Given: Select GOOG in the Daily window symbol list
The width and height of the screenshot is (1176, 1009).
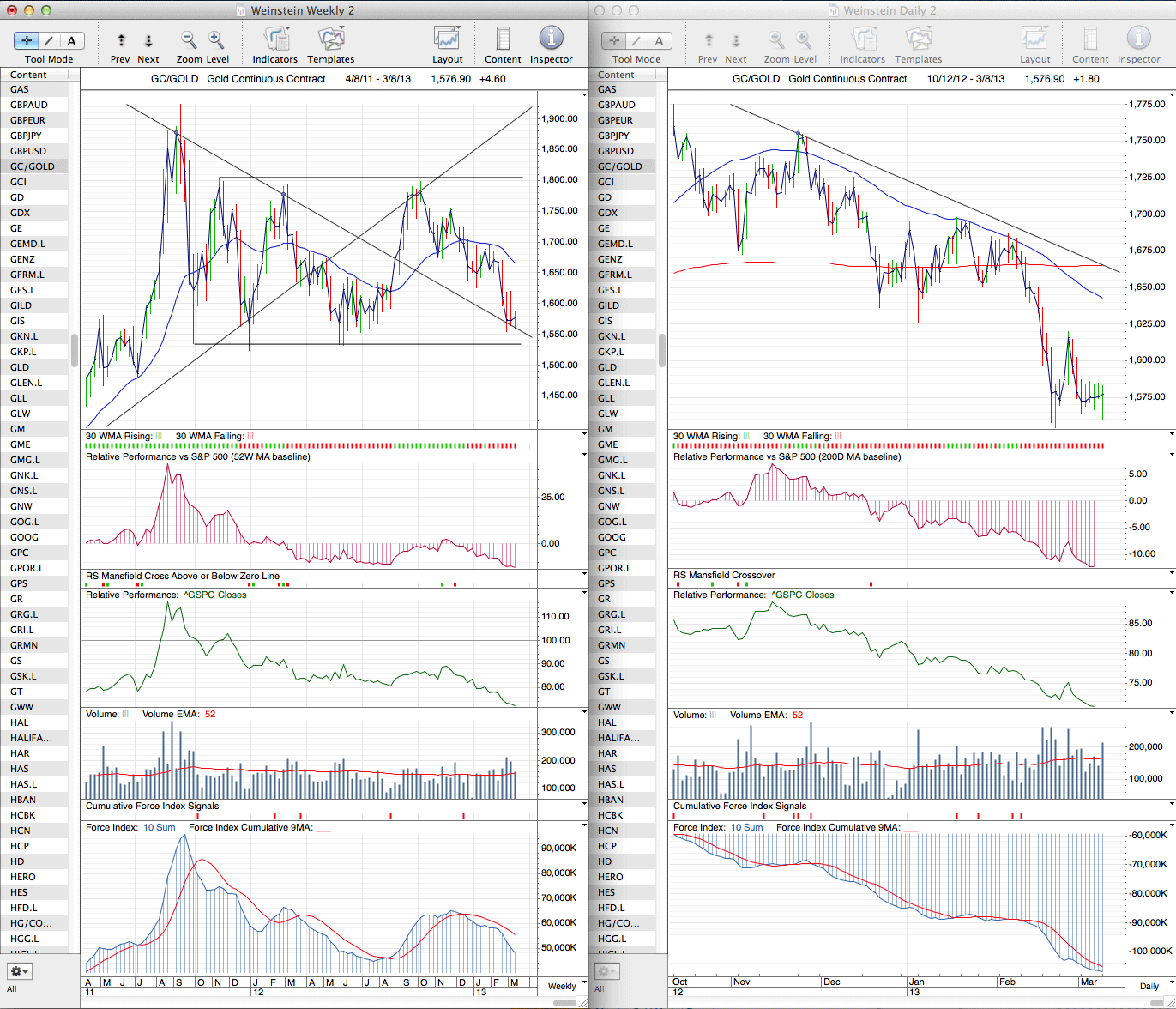Looking at the screenshot, I should (x=611, y=537).
